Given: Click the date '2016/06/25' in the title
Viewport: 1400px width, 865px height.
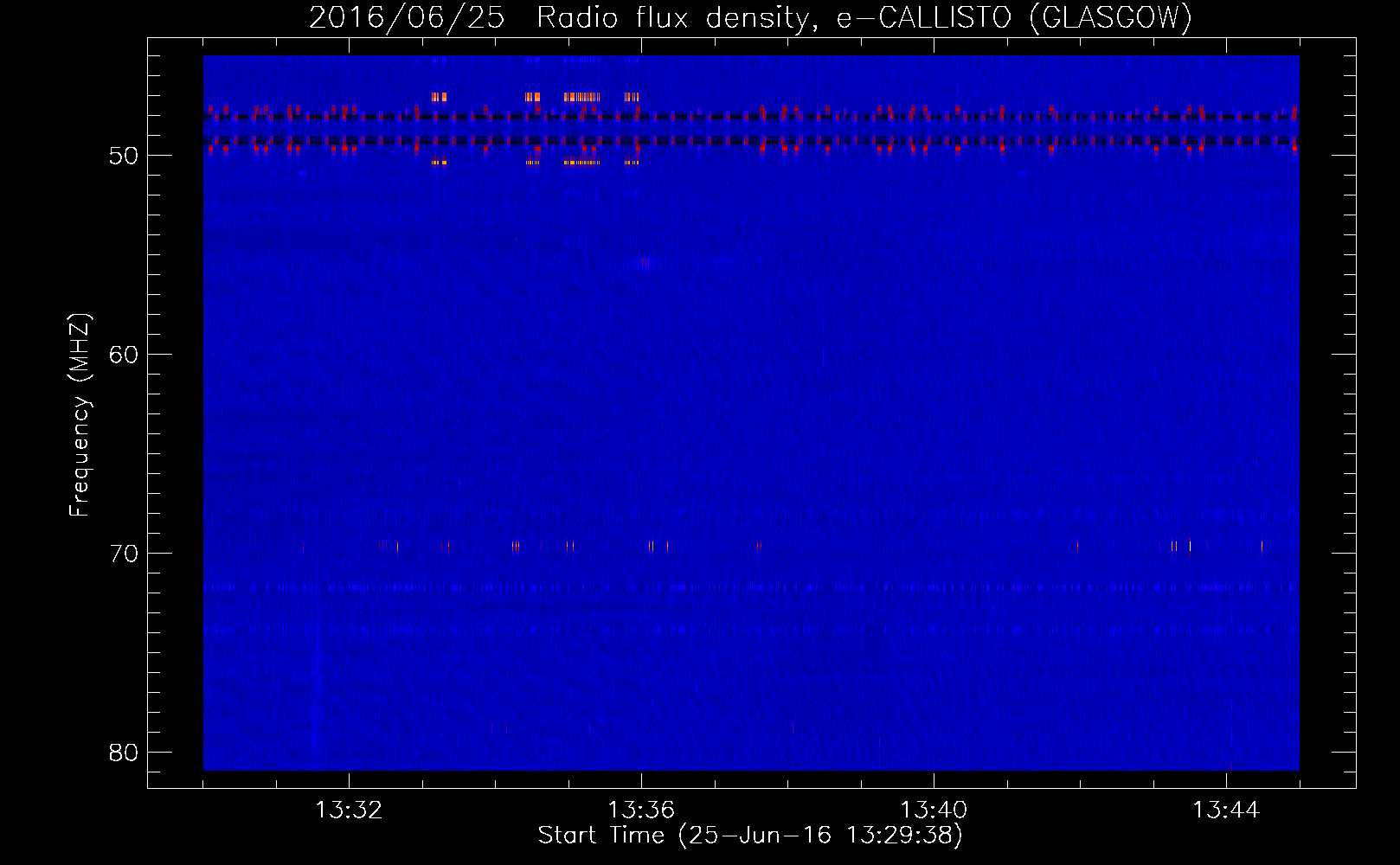Looking at the screenshot, I should point(407,17).
